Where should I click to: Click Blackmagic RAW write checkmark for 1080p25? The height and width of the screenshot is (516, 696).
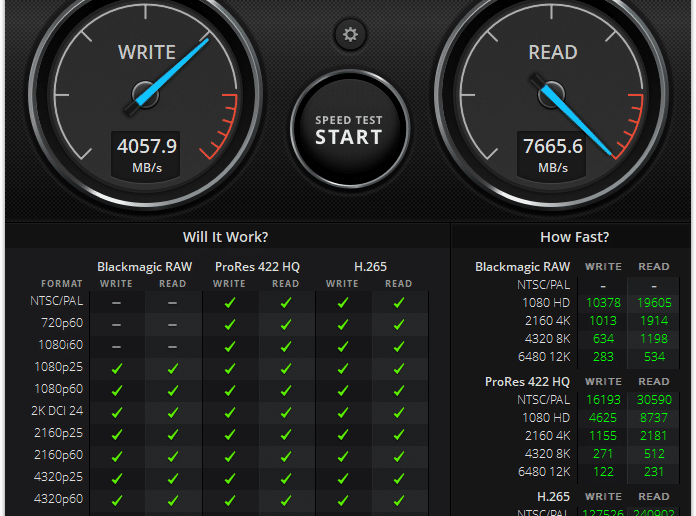click(117, 369)
